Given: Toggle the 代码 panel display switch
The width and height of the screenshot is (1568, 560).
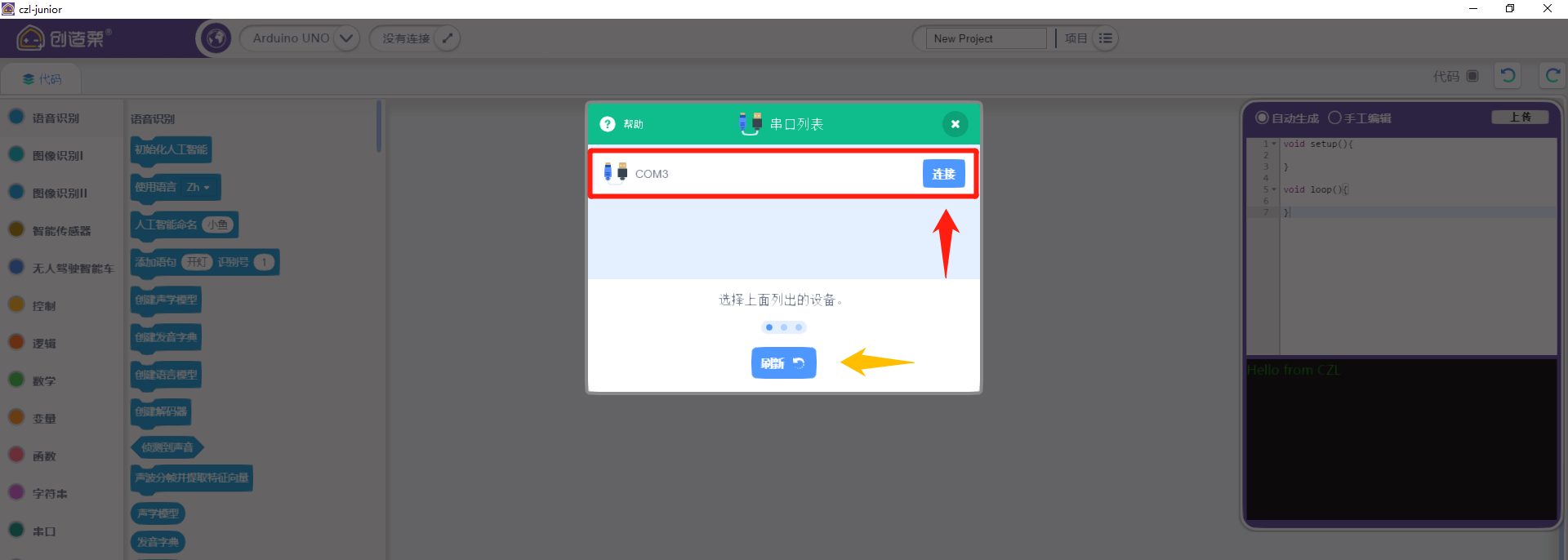Looking at the screenshot, I should pos(1472,76).
